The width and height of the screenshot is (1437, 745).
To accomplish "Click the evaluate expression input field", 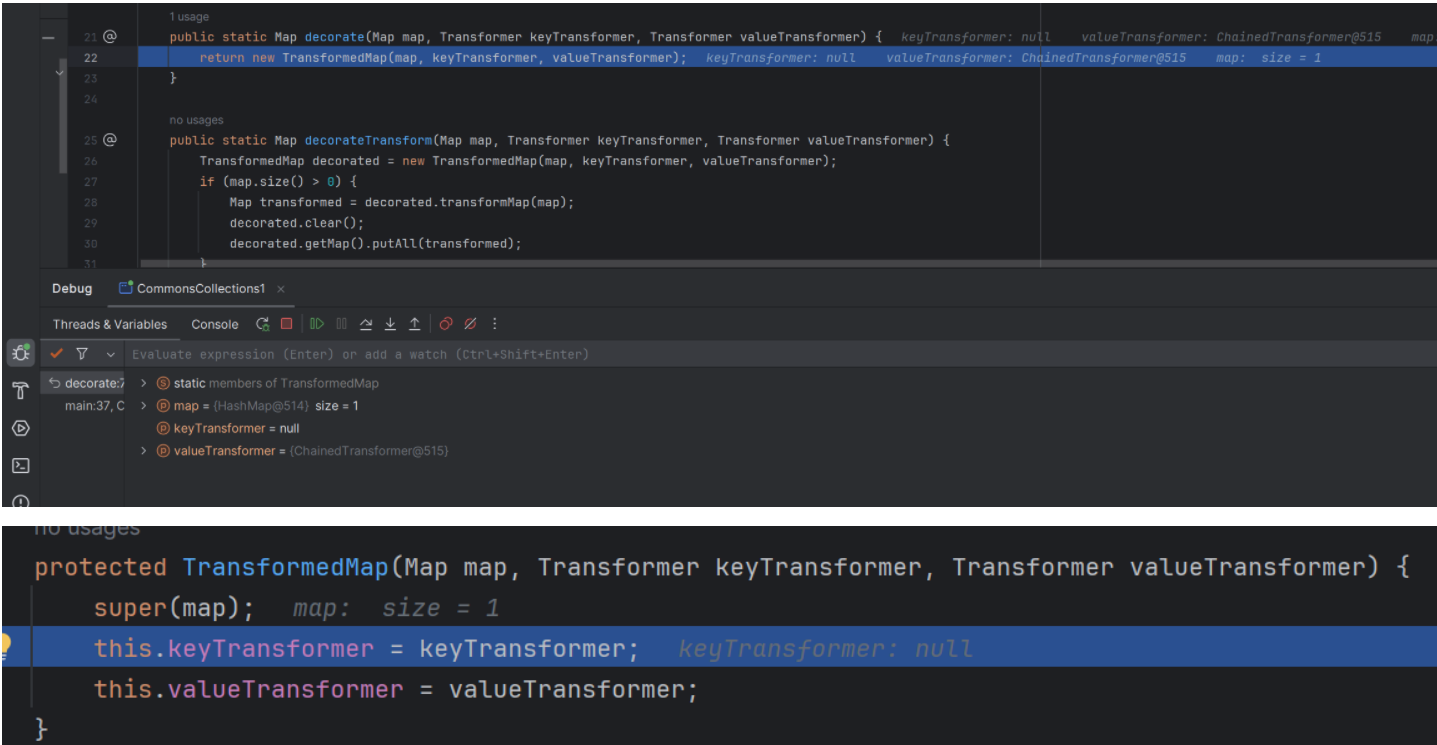I will (x=780, y=354).
